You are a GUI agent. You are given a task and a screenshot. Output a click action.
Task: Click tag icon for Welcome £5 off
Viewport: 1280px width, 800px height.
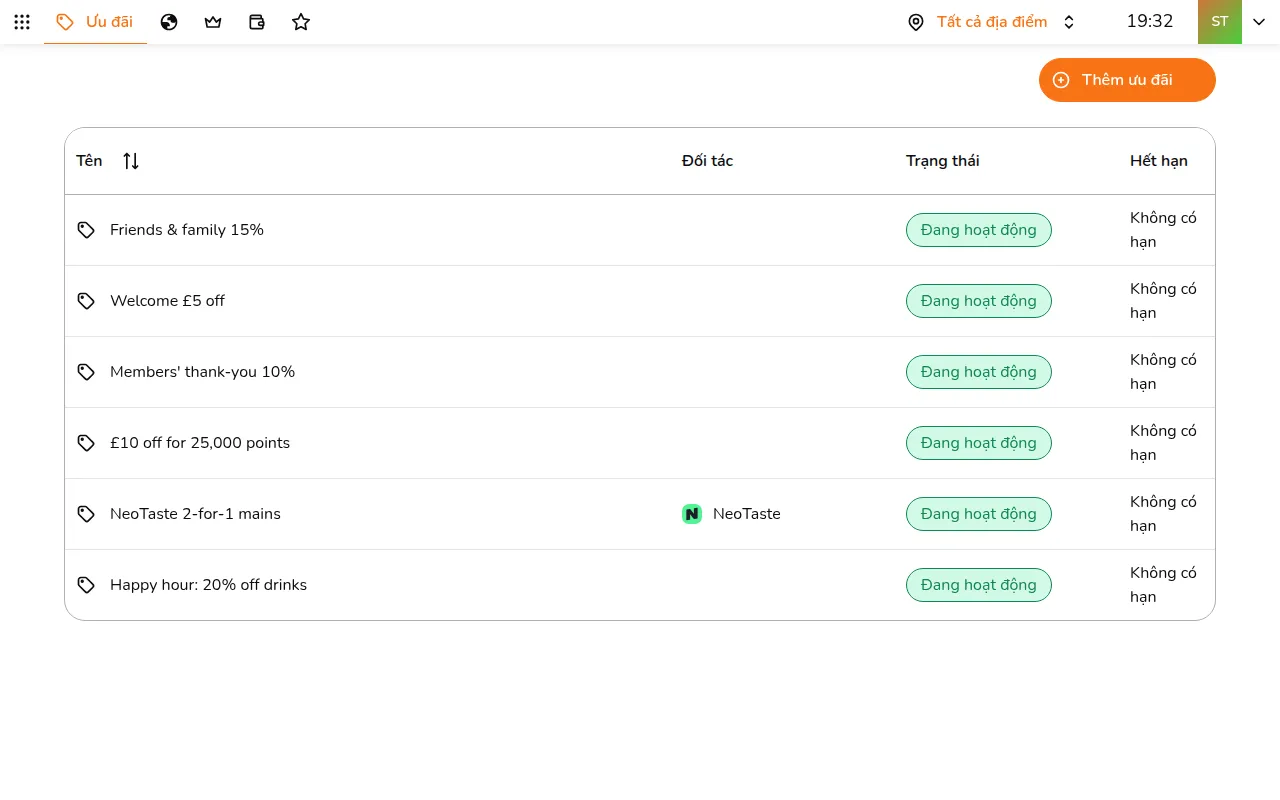pos(86,301)
